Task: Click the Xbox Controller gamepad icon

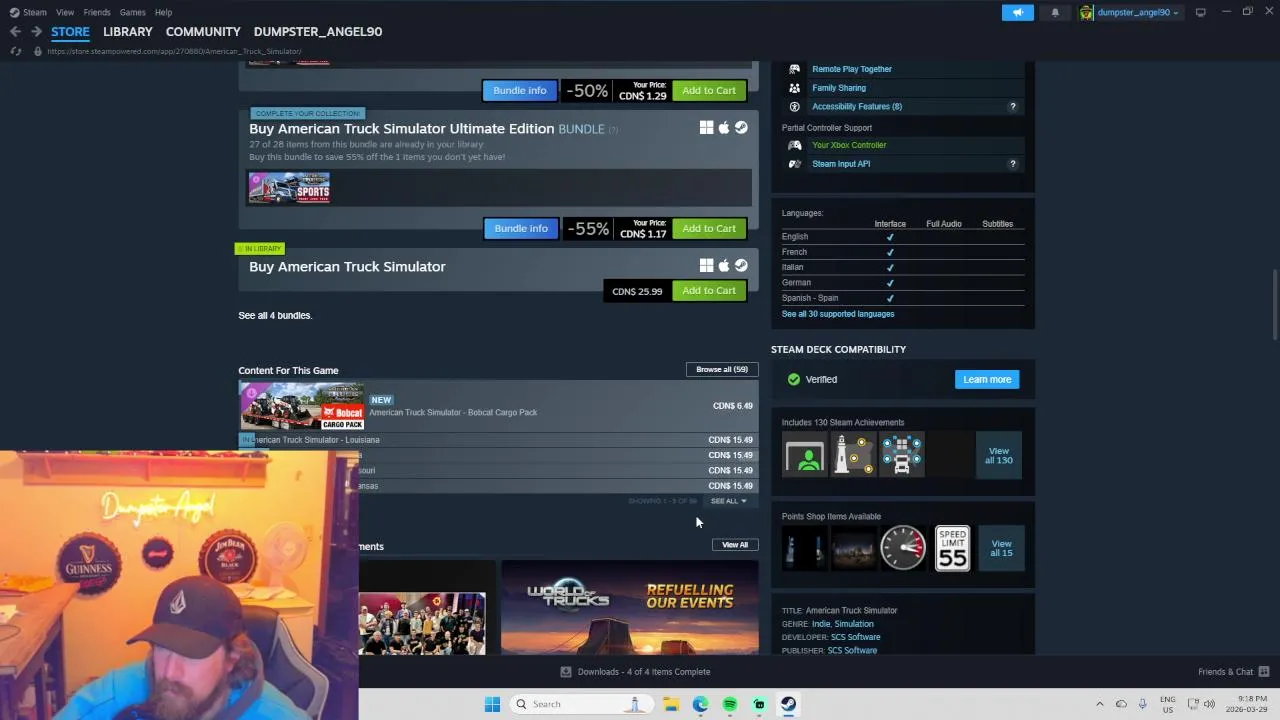Action: click(795, 145)
